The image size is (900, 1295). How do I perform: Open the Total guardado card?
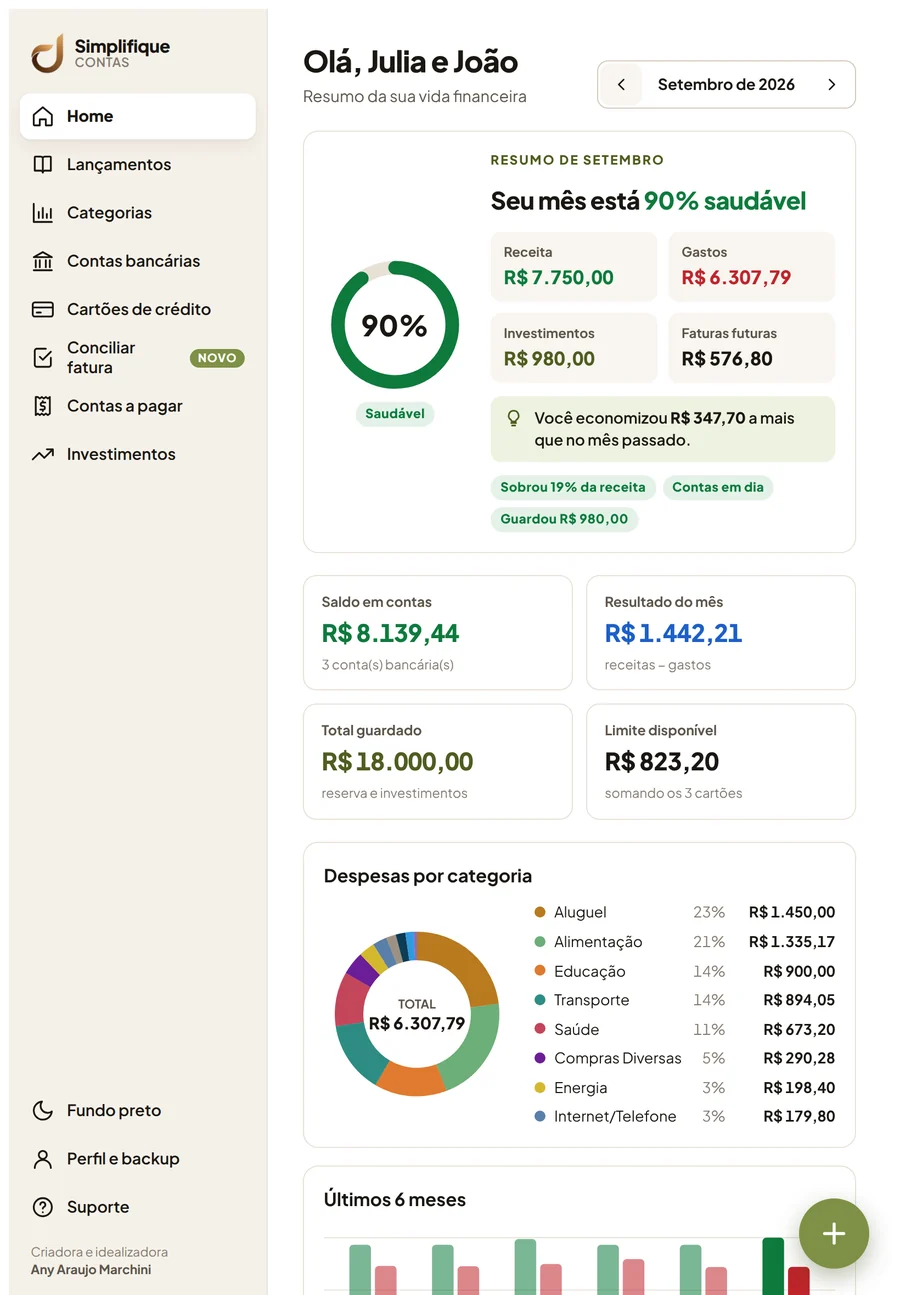click(438, 762)
